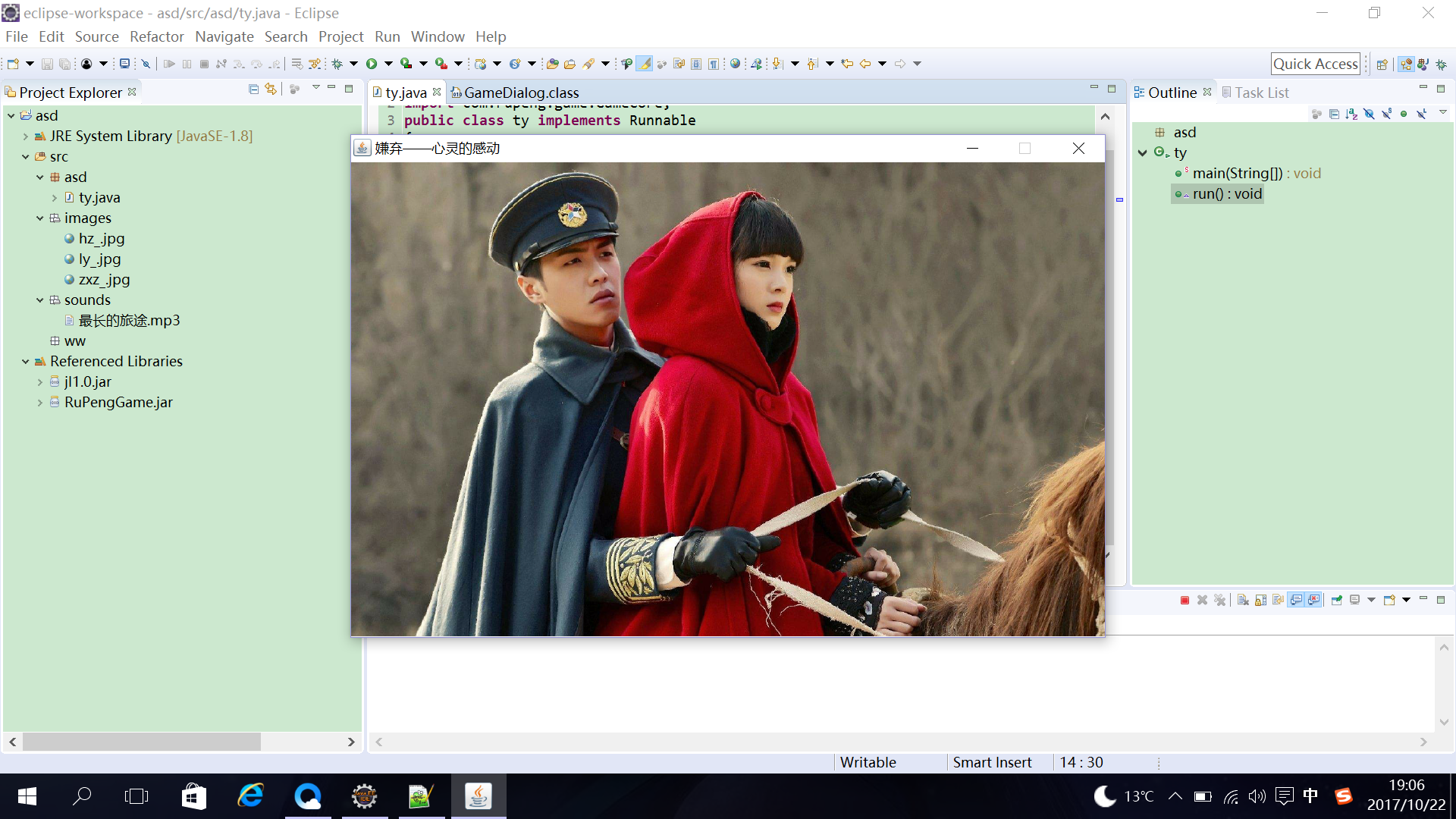The width and height of the screenshot is (1456, 819).
Task: Click Collapse All in the Outline toolbar
Action: click(x=1334, y=114)
